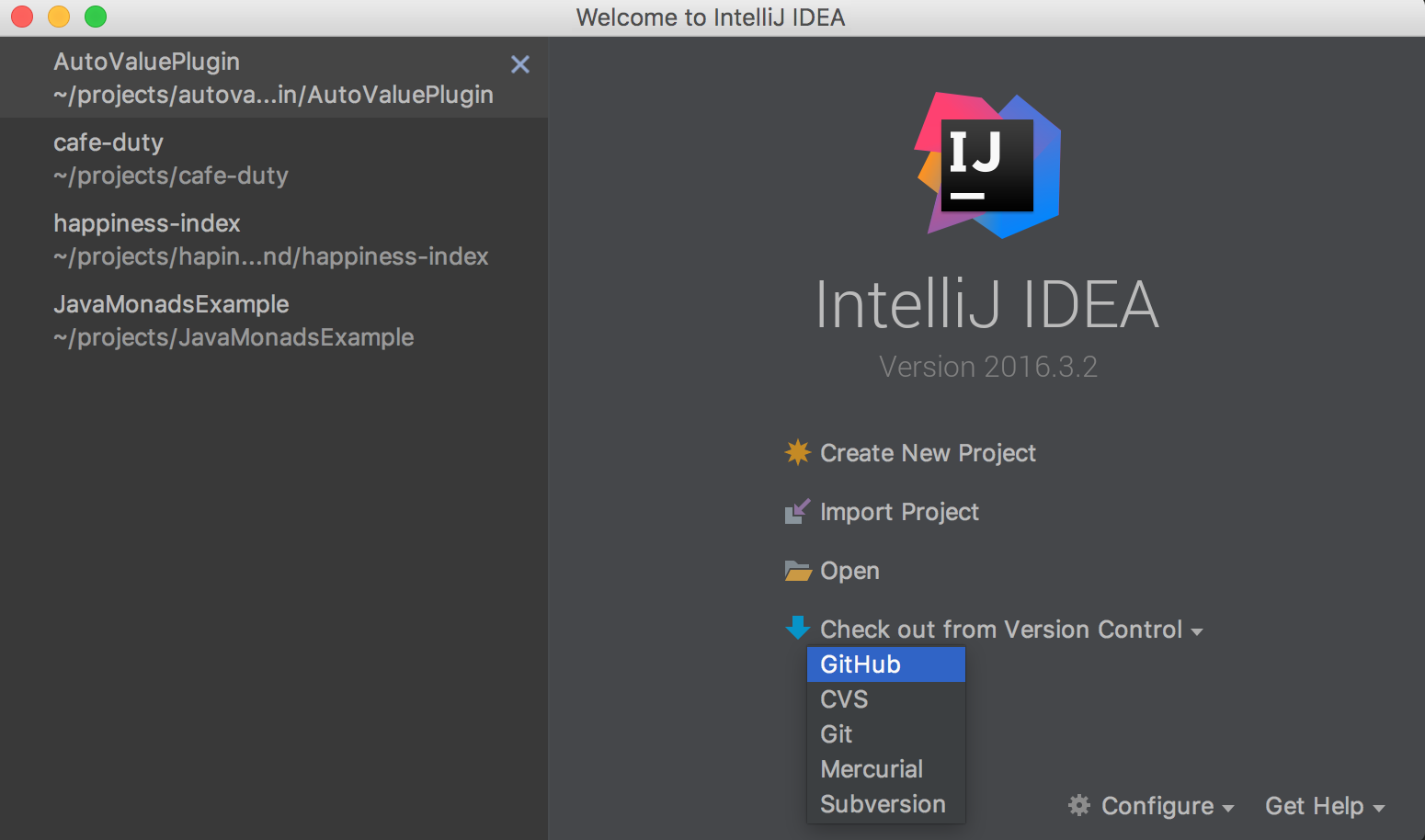This screenshot has width=1425, height=840.
Task: Click the green zoom window button
Action: pos(96,17)
